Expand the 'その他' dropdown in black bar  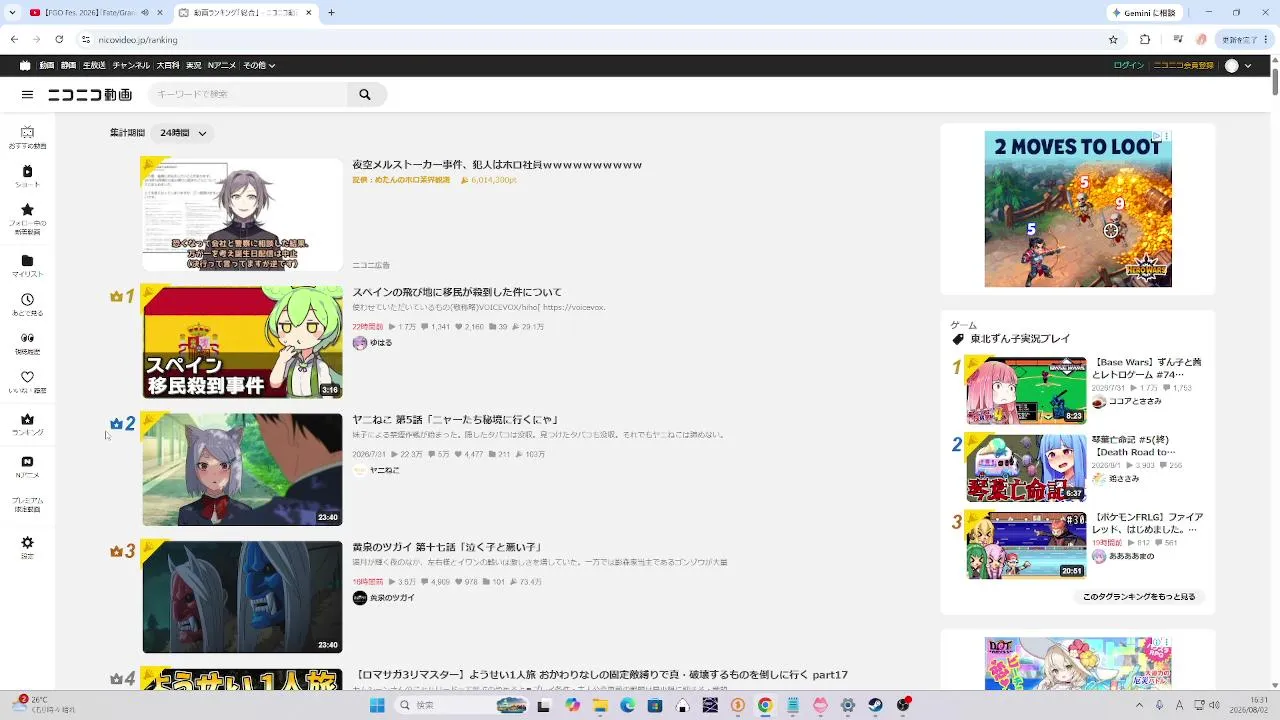tap(259, 66)
